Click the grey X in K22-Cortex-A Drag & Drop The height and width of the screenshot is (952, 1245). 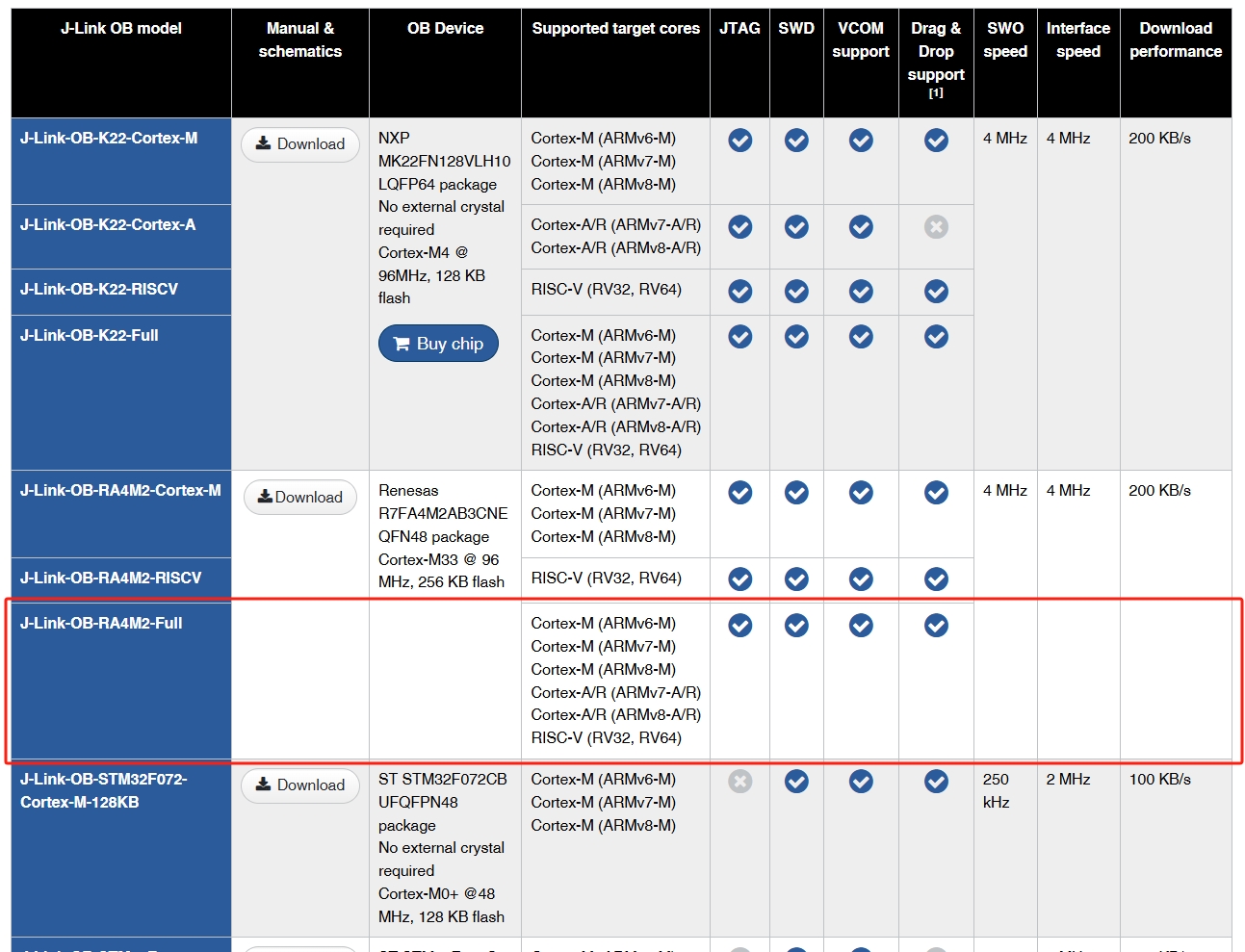point(936,226)
